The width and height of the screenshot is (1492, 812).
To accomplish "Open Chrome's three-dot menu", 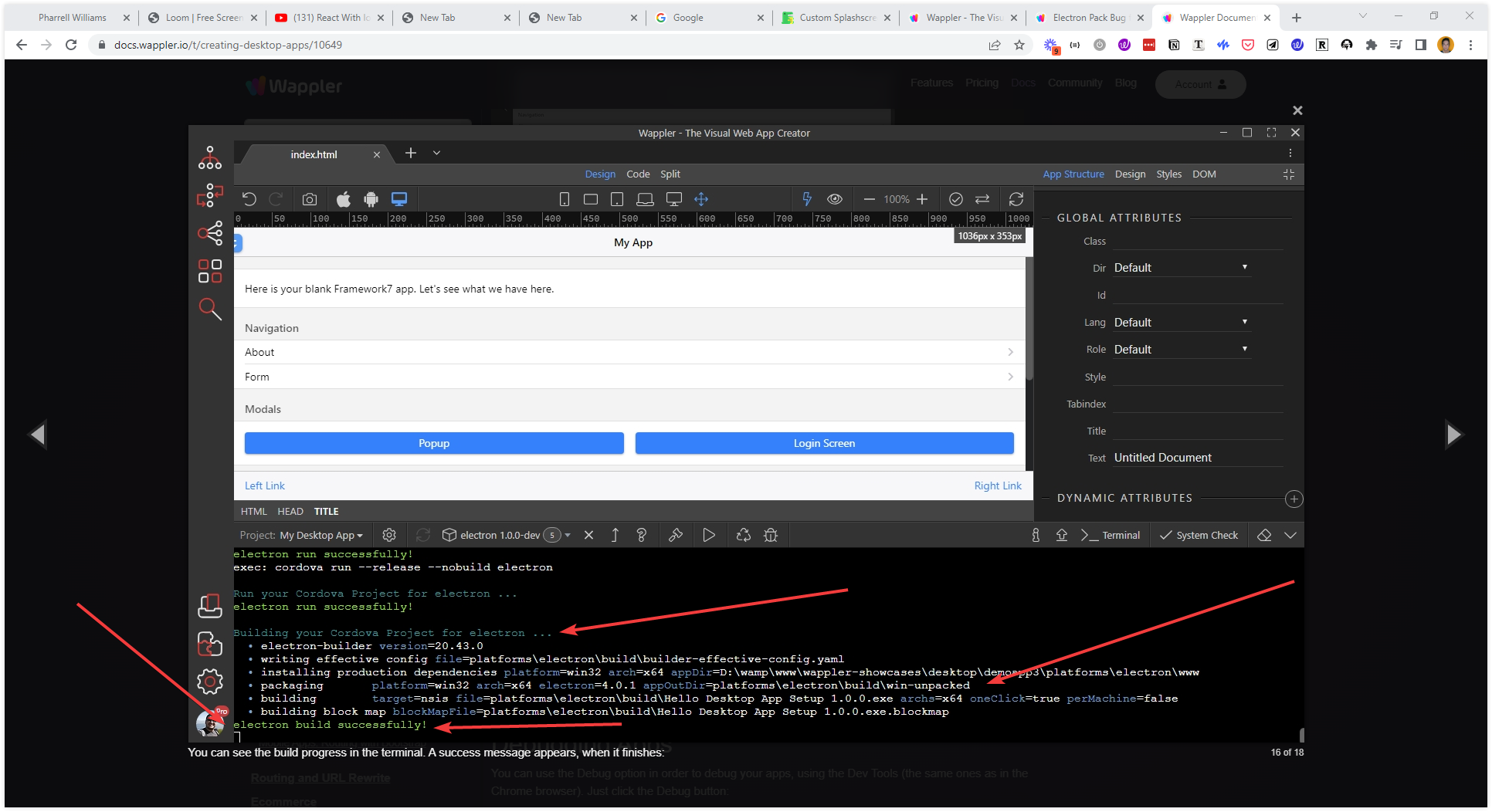I will click(1471, 45).
